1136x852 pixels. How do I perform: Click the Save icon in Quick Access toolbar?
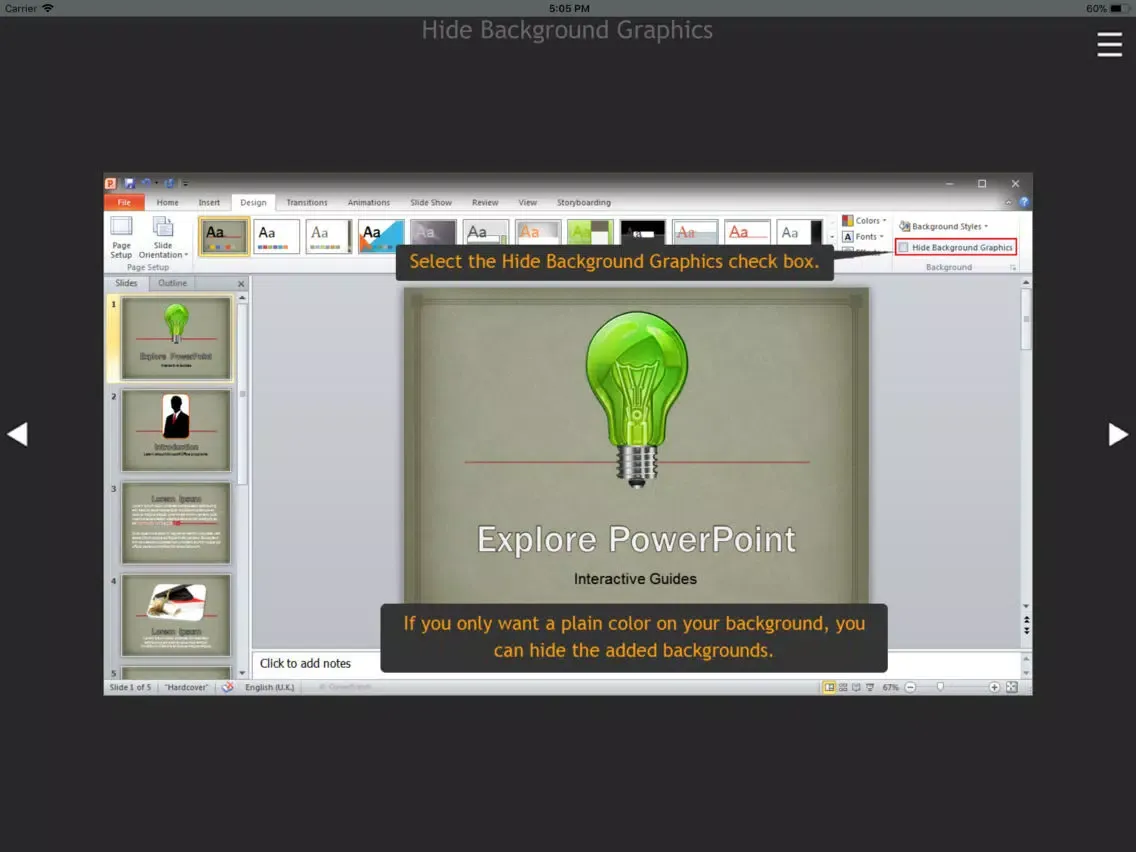click(129, 183)
